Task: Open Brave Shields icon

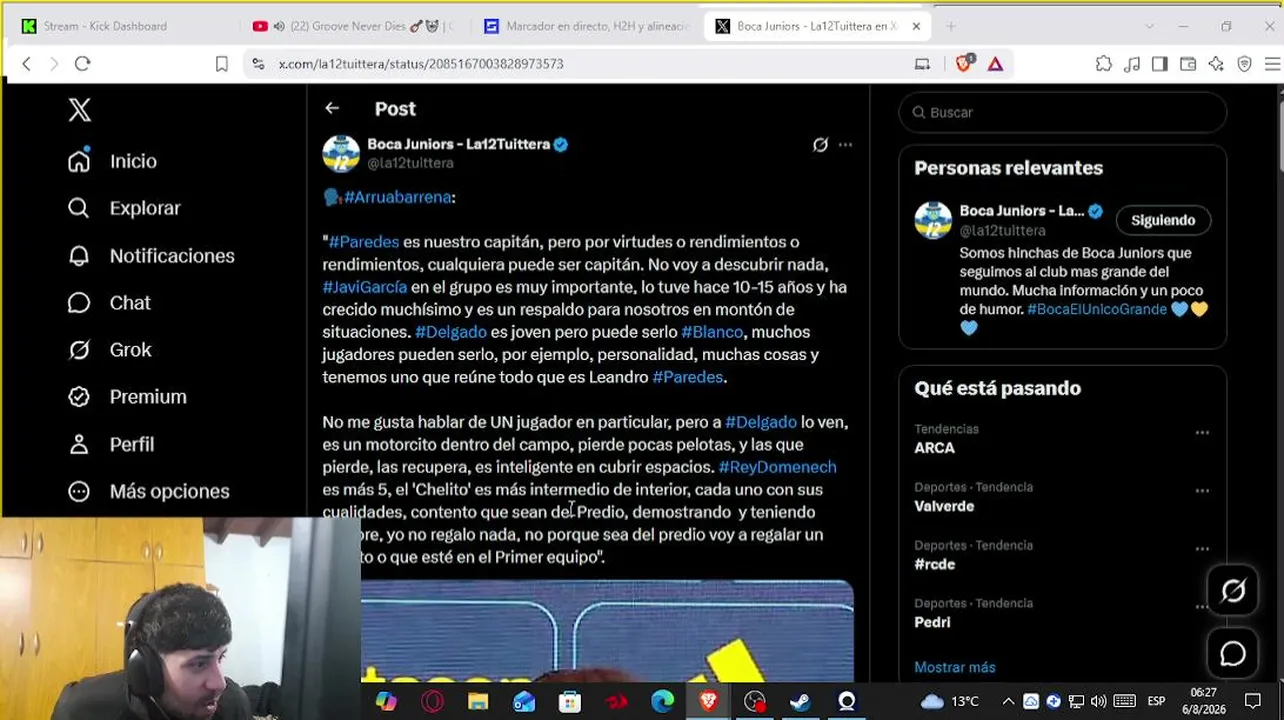Action: (964, 63)
